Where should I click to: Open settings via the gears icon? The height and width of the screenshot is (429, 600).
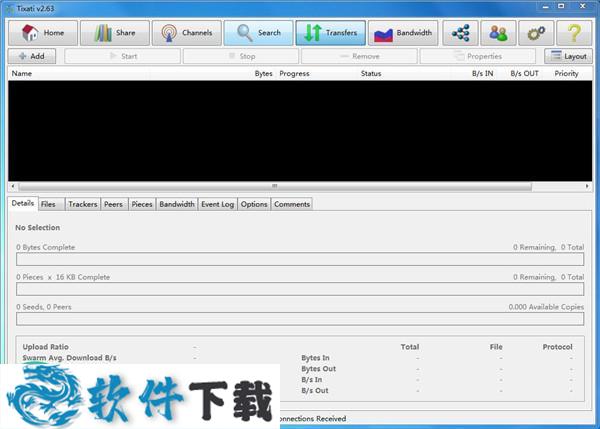536,33
